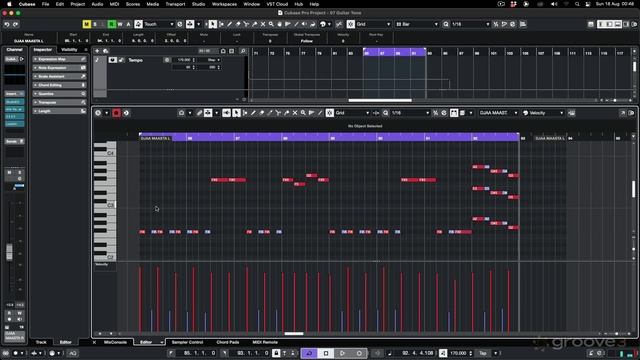This screenshot has width=640, height=360.
Task: Expand the Quantize inspector section
Action: (60, 93)
